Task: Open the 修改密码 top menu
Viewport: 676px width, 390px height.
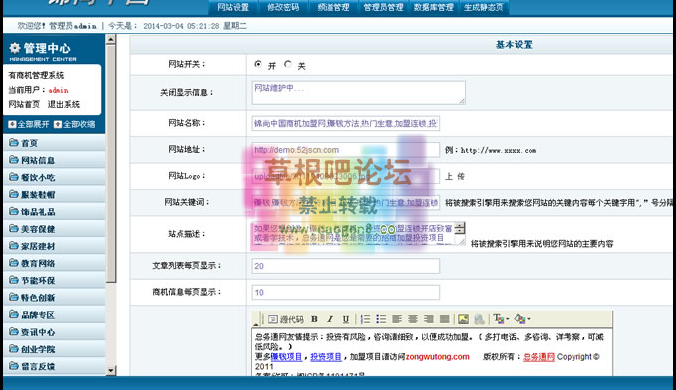Action: [283, 7]
